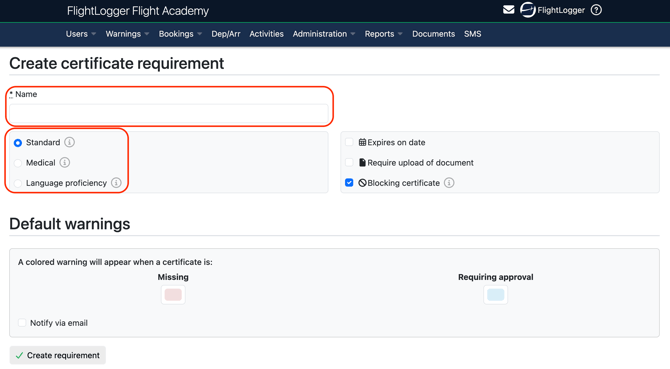Uncheck the Blocking certificate checkbox
670x369 pixels.
click(349, 183)
